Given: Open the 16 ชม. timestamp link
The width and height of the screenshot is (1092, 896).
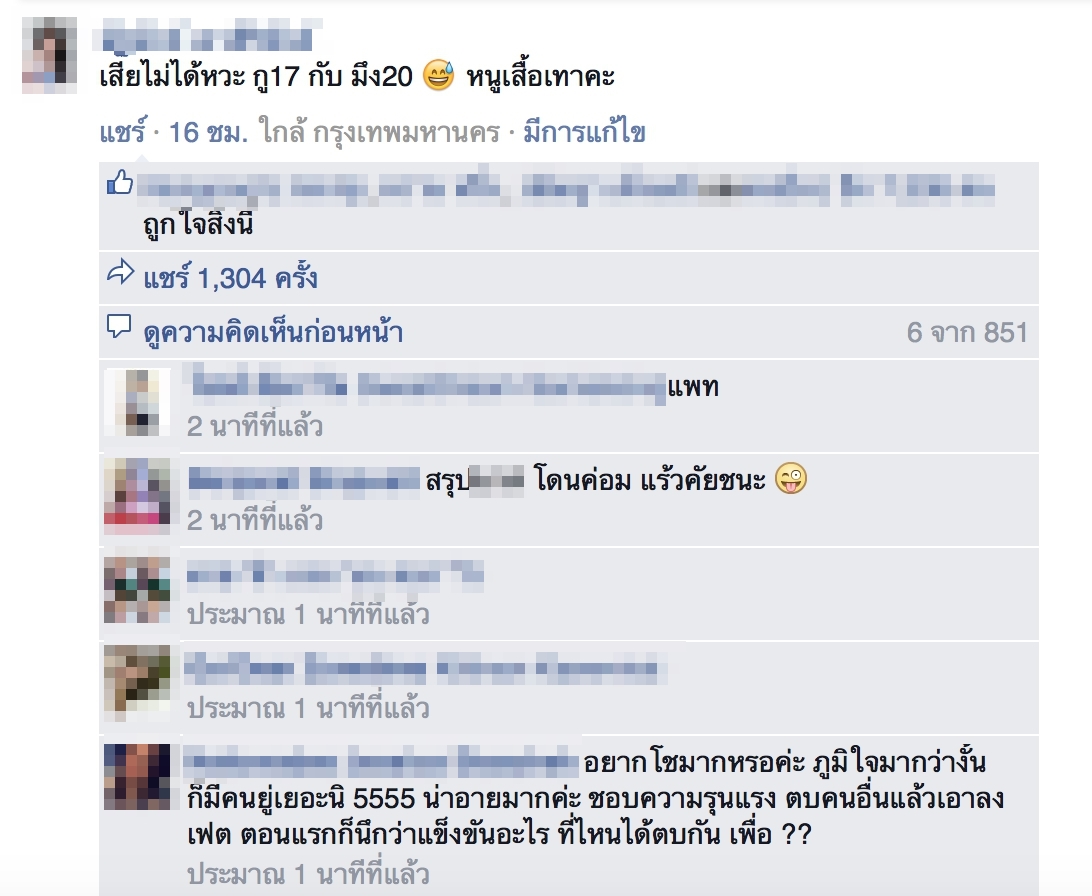Looking at the screenshot, I should click(x=208, y=132).
